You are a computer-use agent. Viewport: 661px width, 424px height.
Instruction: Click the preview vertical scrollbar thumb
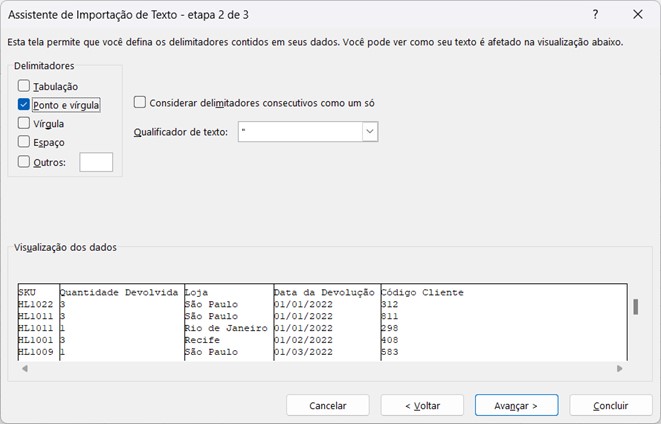tap(635, 306)
